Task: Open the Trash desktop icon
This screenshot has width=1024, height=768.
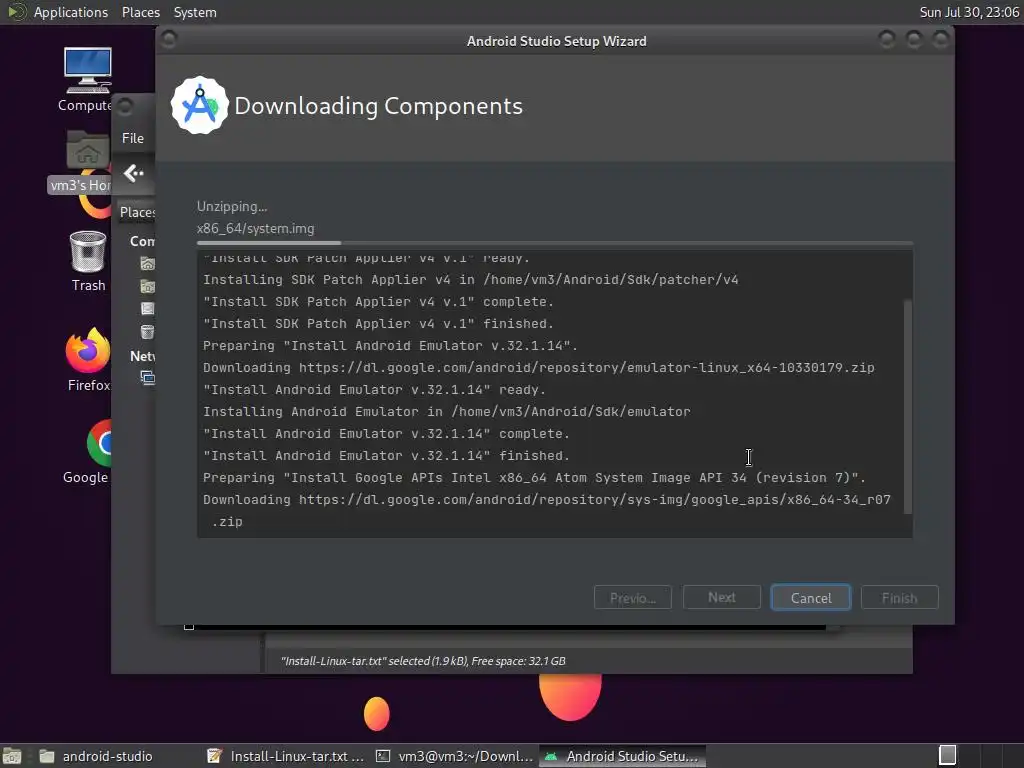Action: (88, 251)
